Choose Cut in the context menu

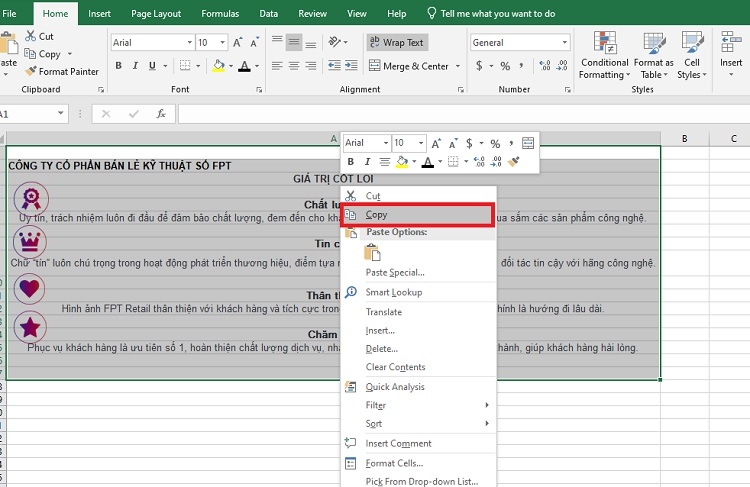[417, 196]
